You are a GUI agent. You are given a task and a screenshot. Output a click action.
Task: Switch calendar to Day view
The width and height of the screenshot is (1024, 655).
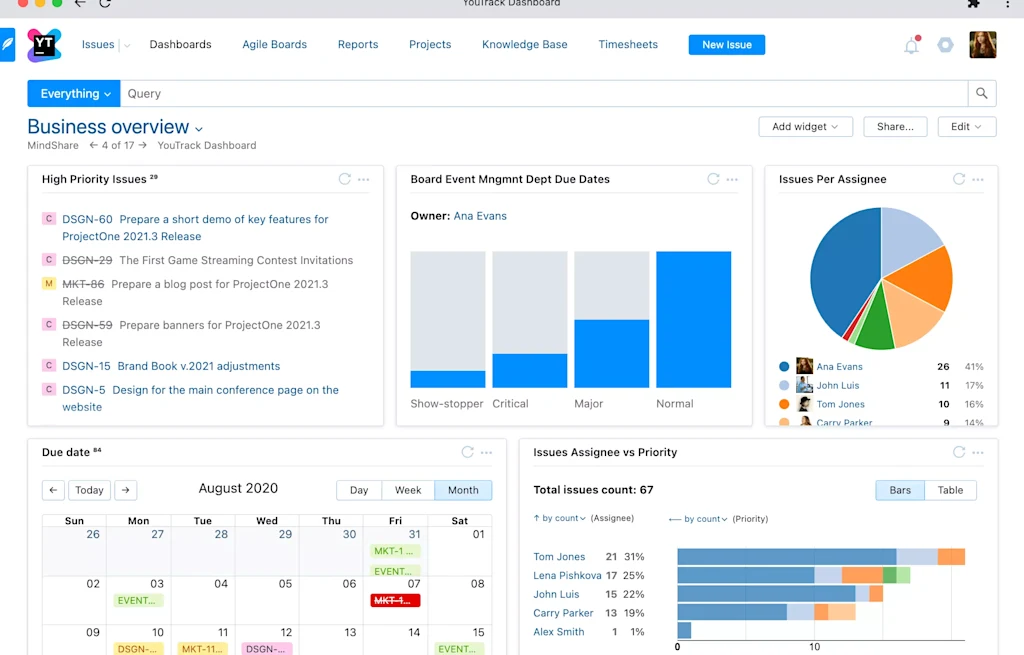pyautogui.click(x=358, y=490)
